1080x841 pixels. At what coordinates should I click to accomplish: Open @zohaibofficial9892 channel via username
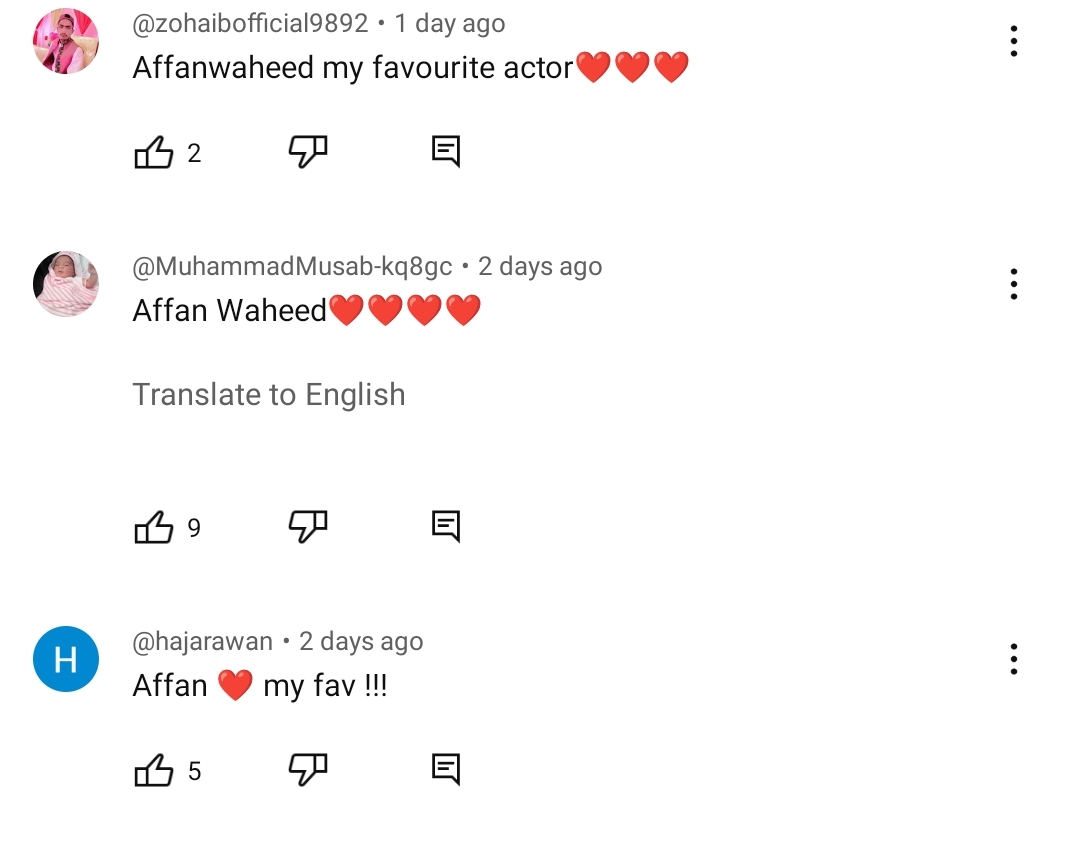tap(250, 24)
